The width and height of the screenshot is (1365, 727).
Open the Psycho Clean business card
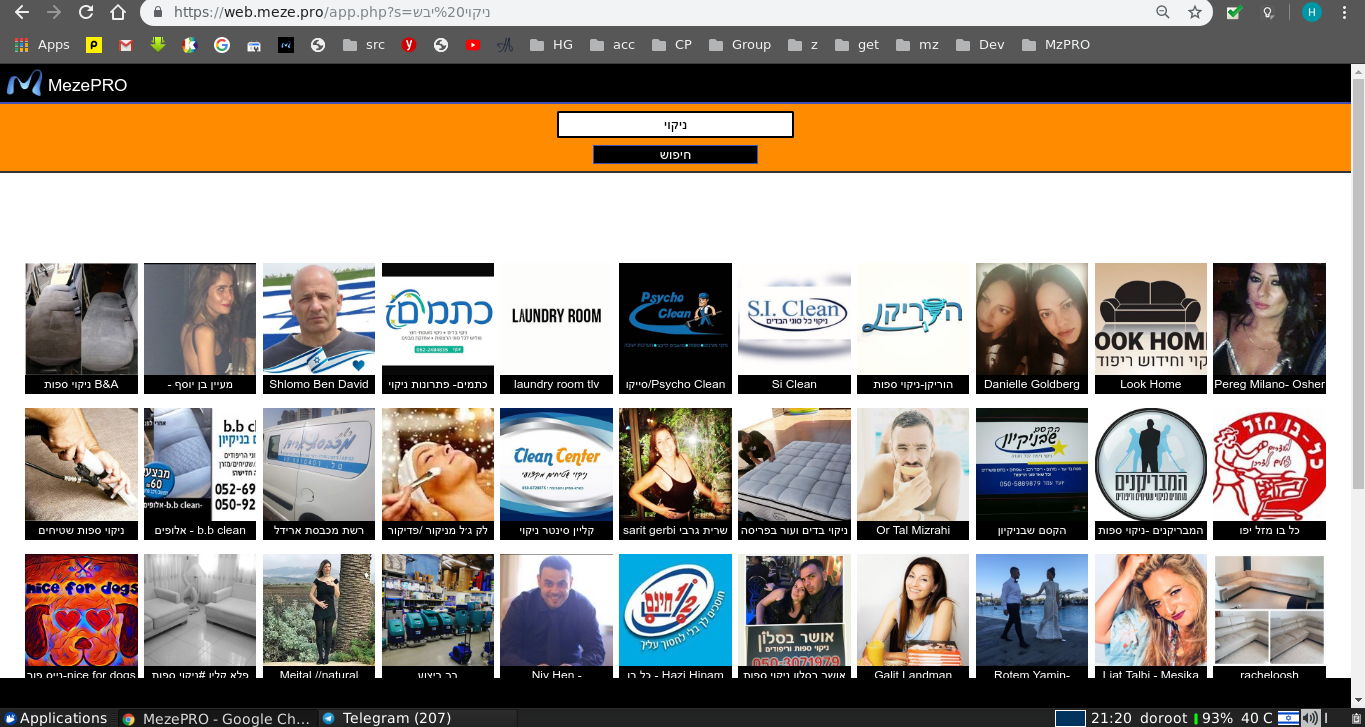click(x=675, y=328)
